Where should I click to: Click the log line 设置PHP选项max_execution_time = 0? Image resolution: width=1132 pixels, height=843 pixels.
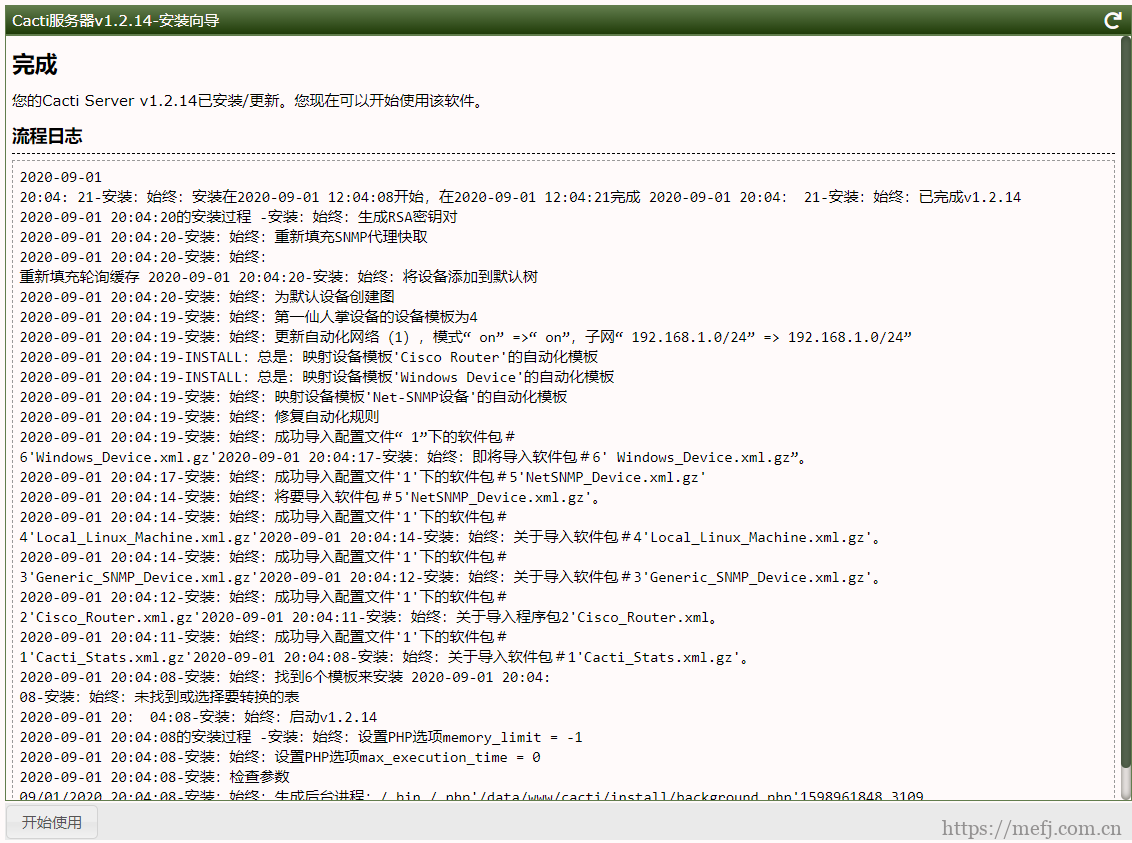pyautogui.click(x=280, y=757)
